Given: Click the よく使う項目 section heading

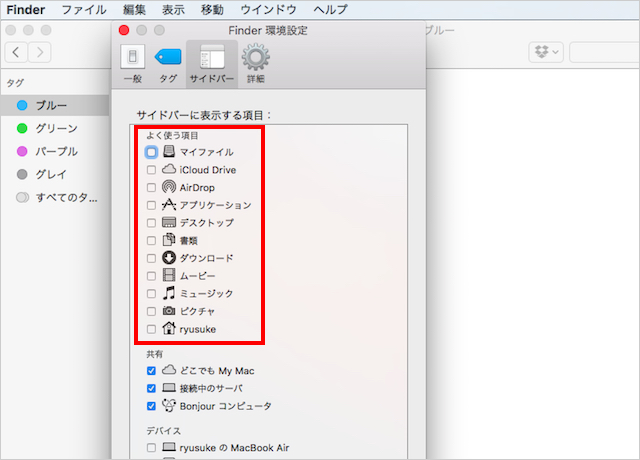Looking at the screenshot, I should [x=172, y=136].
